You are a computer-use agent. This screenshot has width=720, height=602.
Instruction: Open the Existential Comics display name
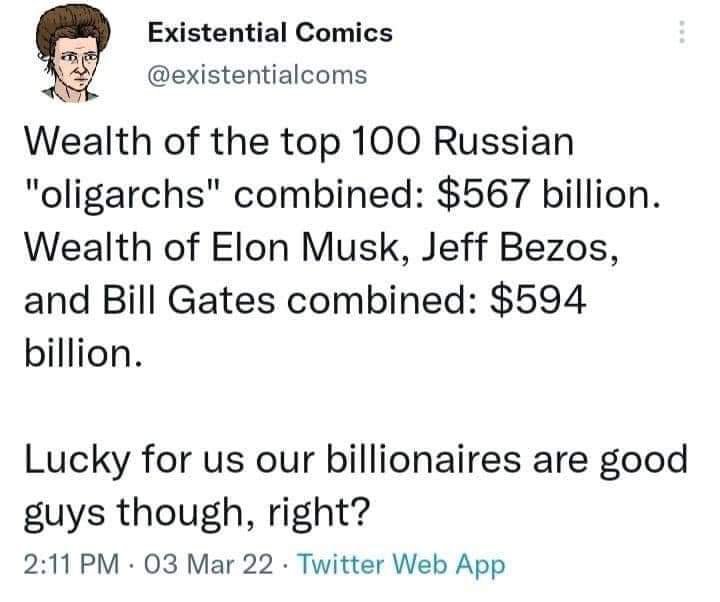pyautogui.click(x=269, y=33)
